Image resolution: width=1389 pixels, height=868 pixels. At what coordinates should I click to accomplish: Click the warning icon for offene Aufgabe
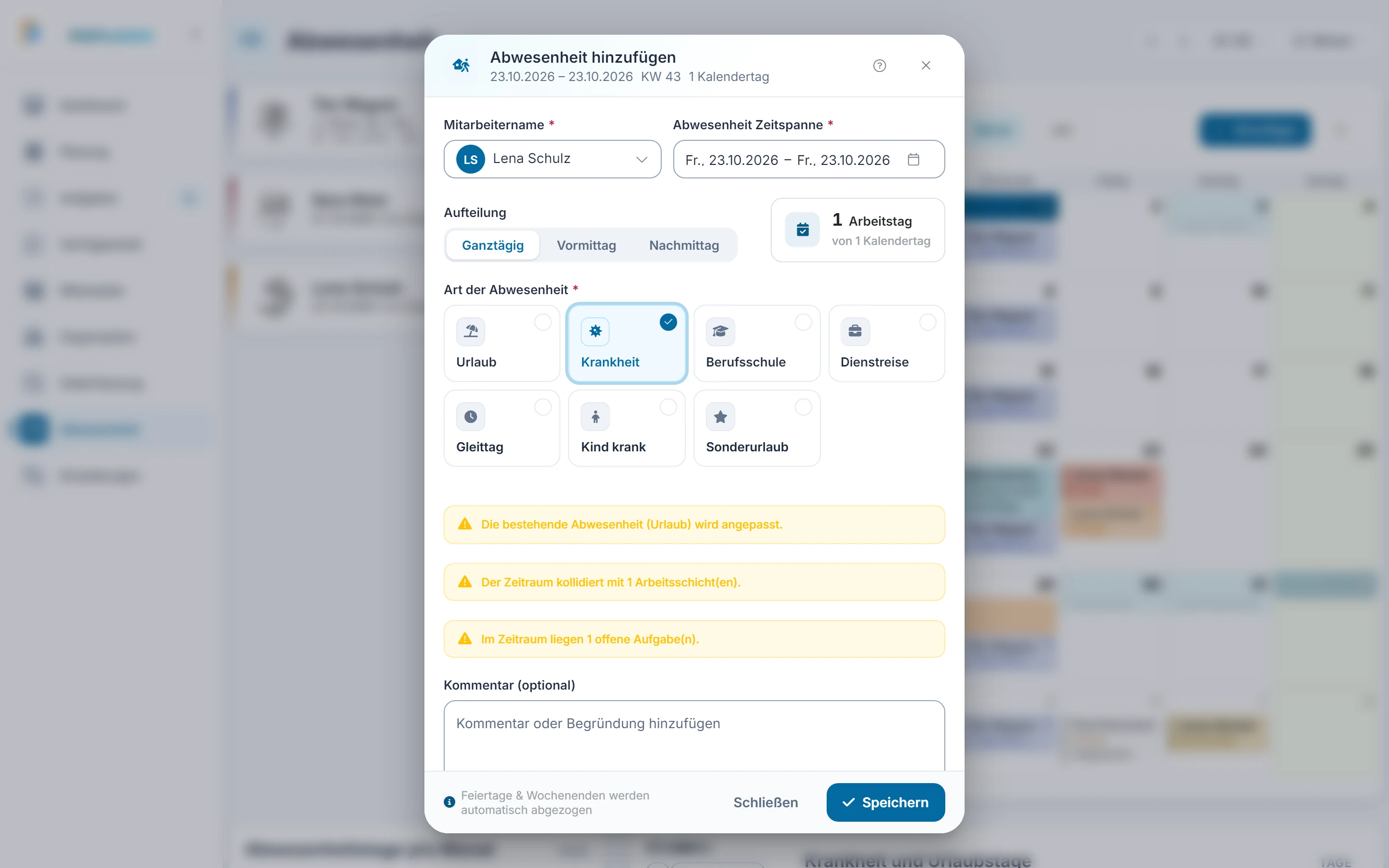point(465,639)
